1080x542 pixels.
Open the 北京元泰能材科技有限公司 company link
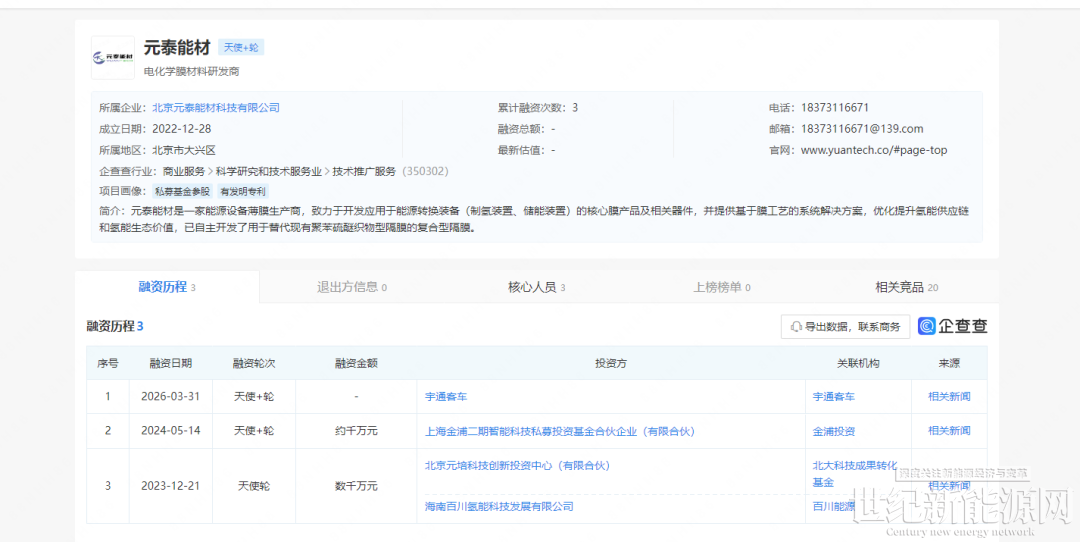click(x=215, y=108)
